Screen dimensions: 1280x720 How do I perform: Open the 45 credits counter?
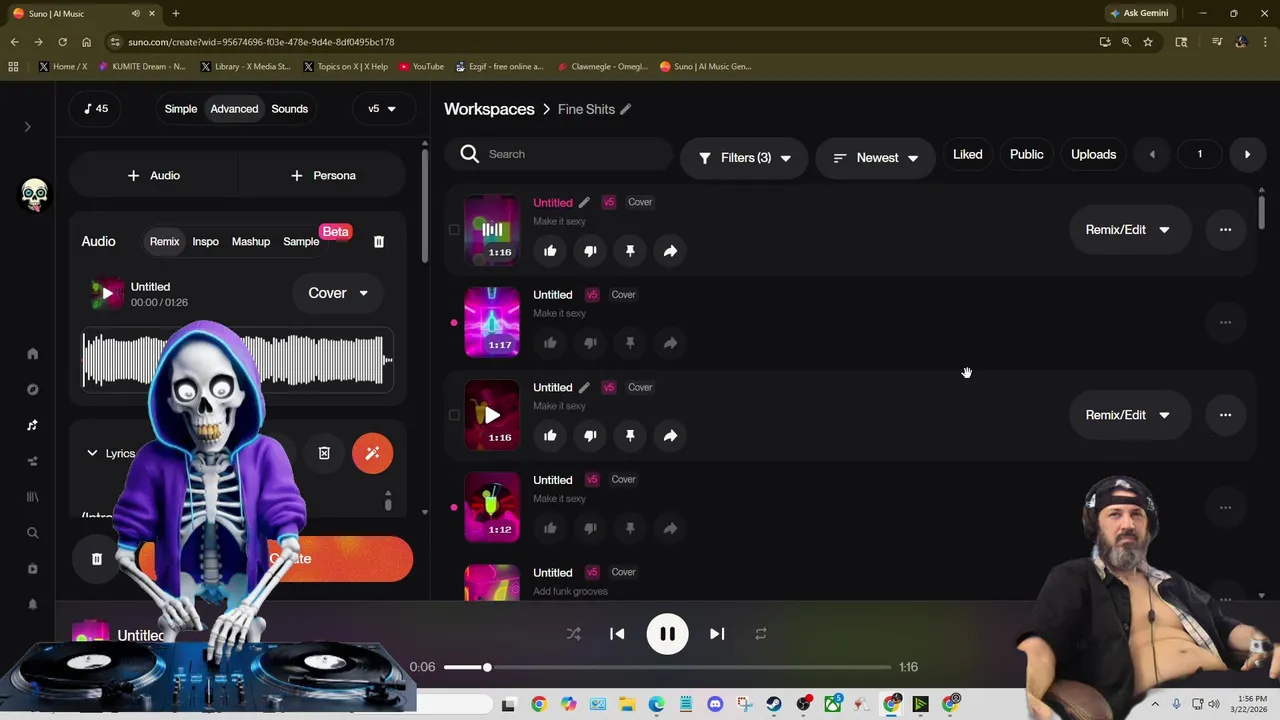pyautogui.click(x=96, y=109)
